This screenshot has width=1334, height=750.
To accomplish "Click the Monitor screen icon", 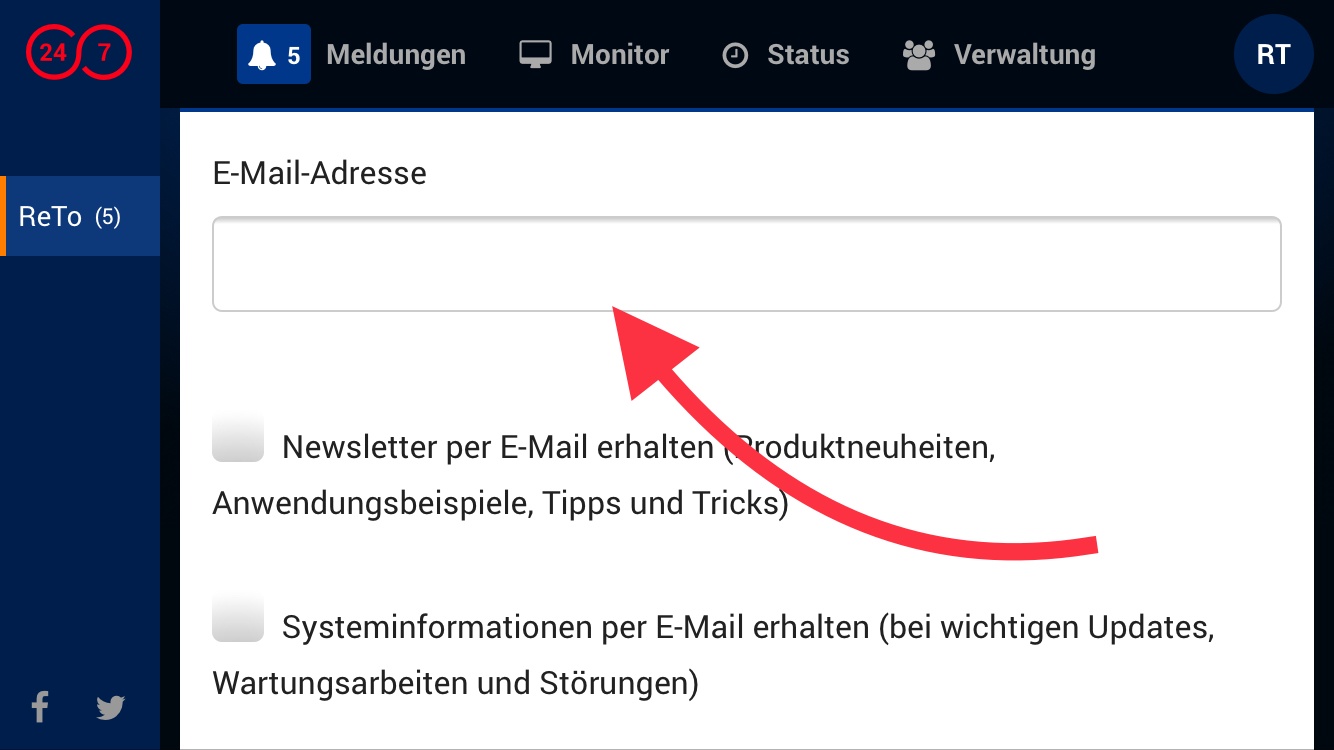I will pos(536,54).
